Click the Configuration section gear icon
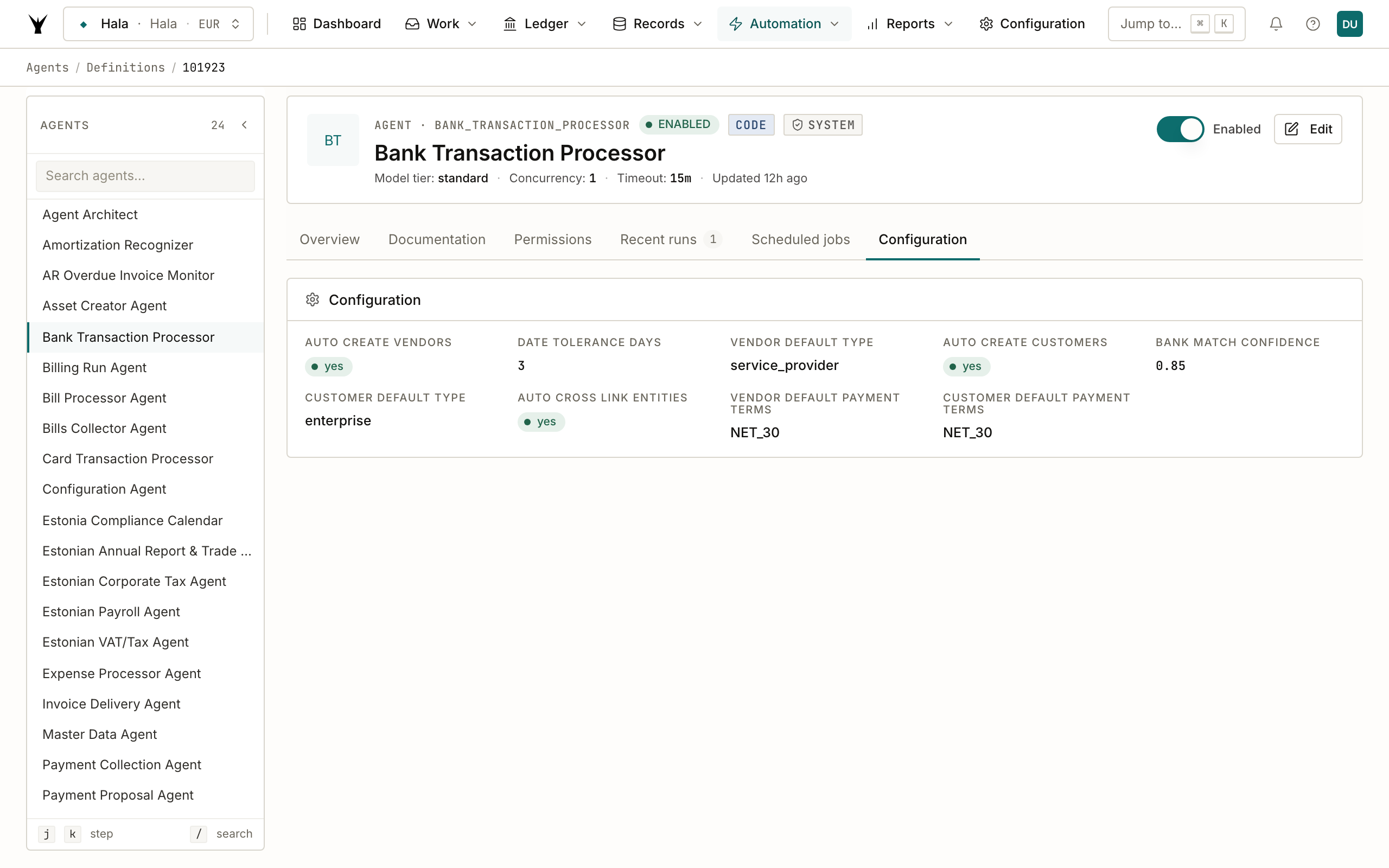Viewport: 1389px width, 868px height. tap(312, 299)
